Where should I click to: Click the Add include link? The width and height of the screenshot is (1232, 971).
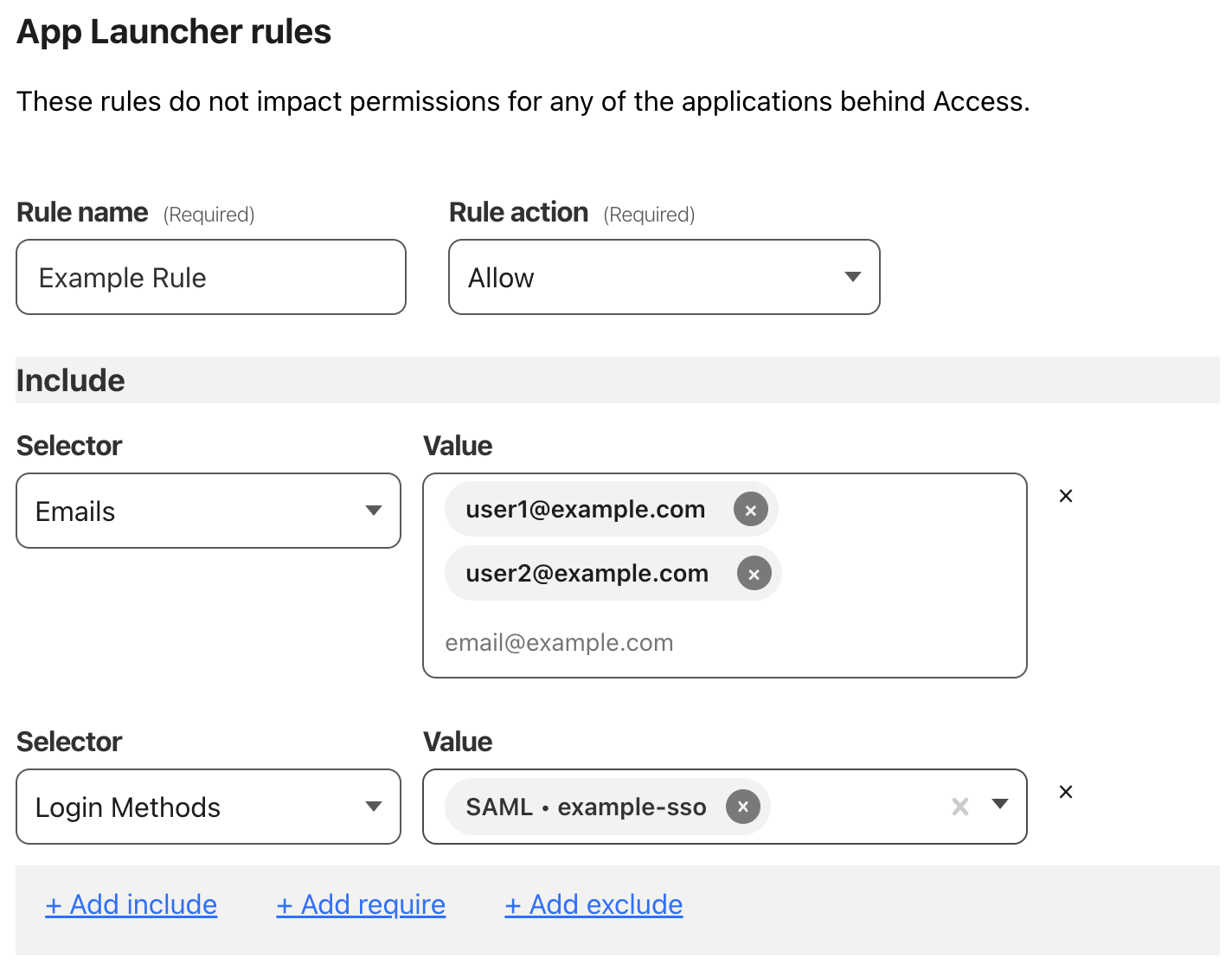(131, 904)
